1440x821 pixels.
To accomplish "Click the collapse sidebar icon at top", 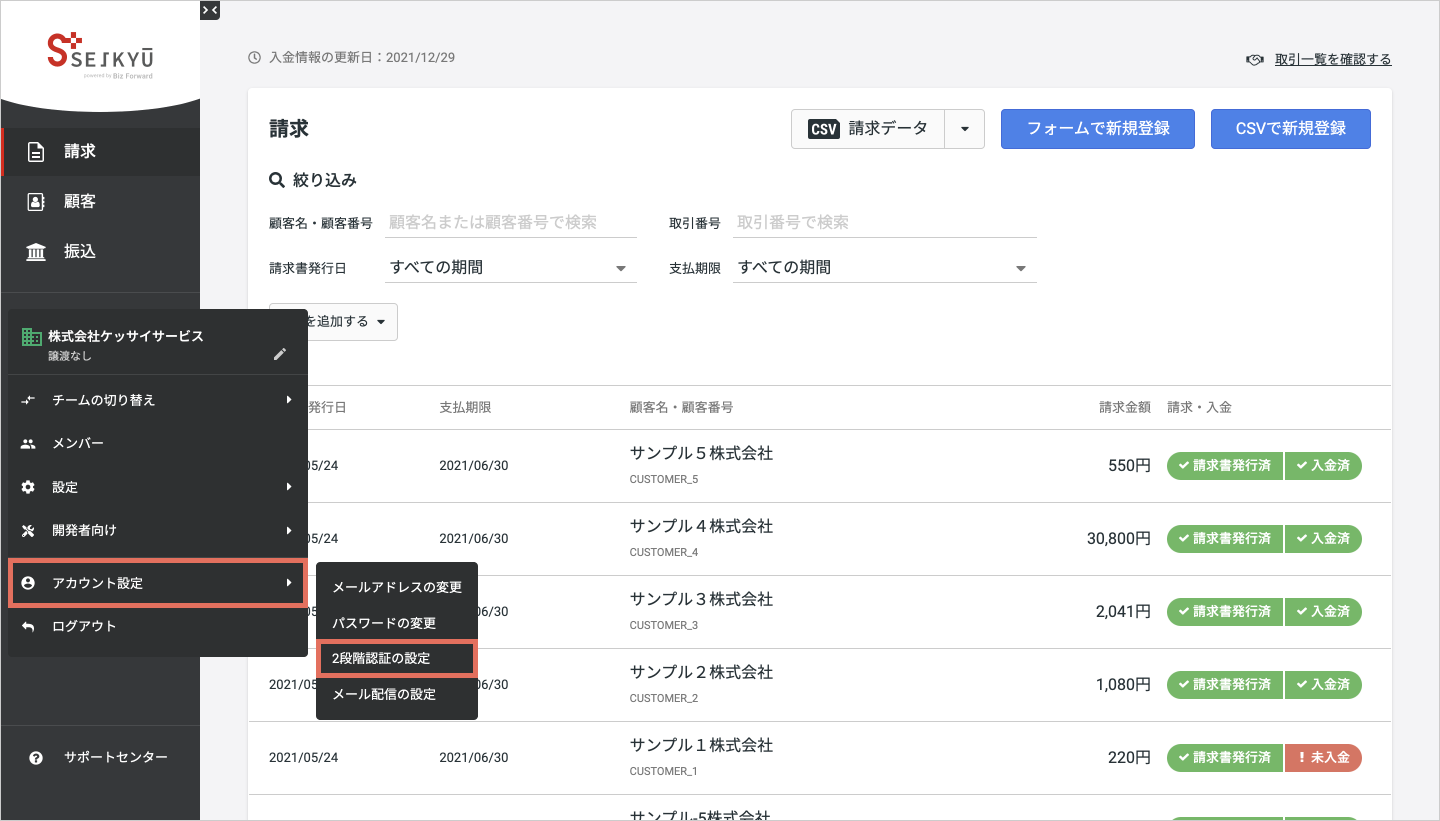I will tap(209, 10).
